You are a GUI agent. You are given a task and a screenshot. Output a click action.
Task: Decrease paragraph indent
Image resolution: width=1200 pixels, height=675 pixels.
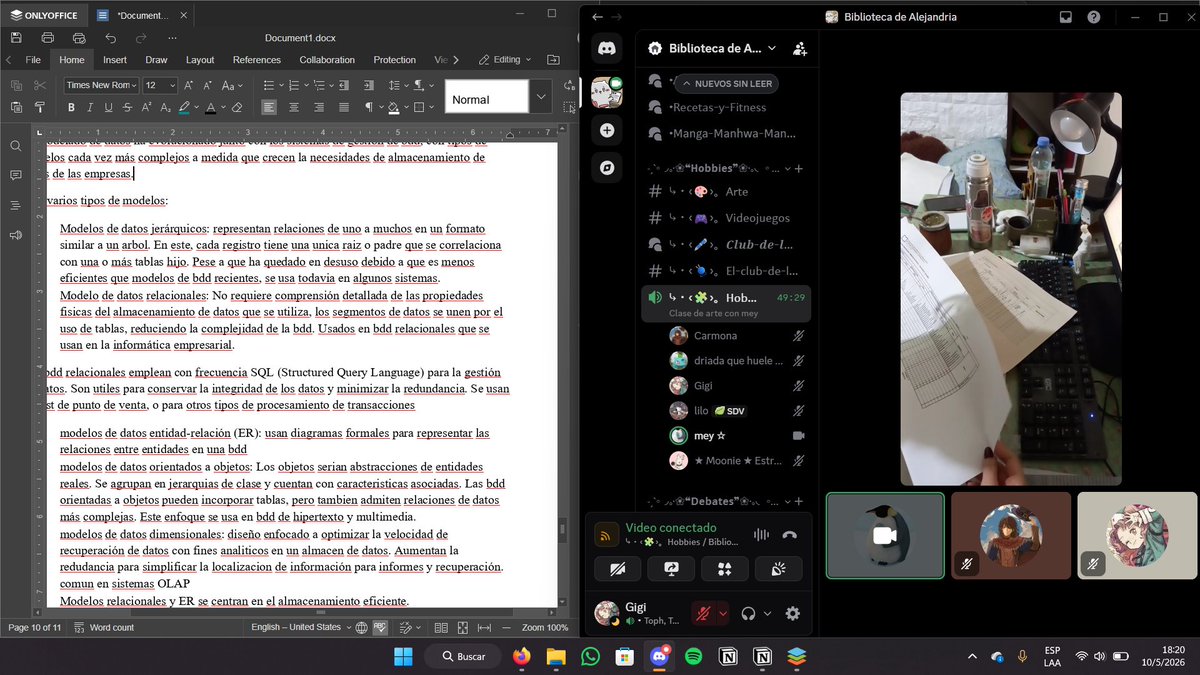tap(344, 86)
